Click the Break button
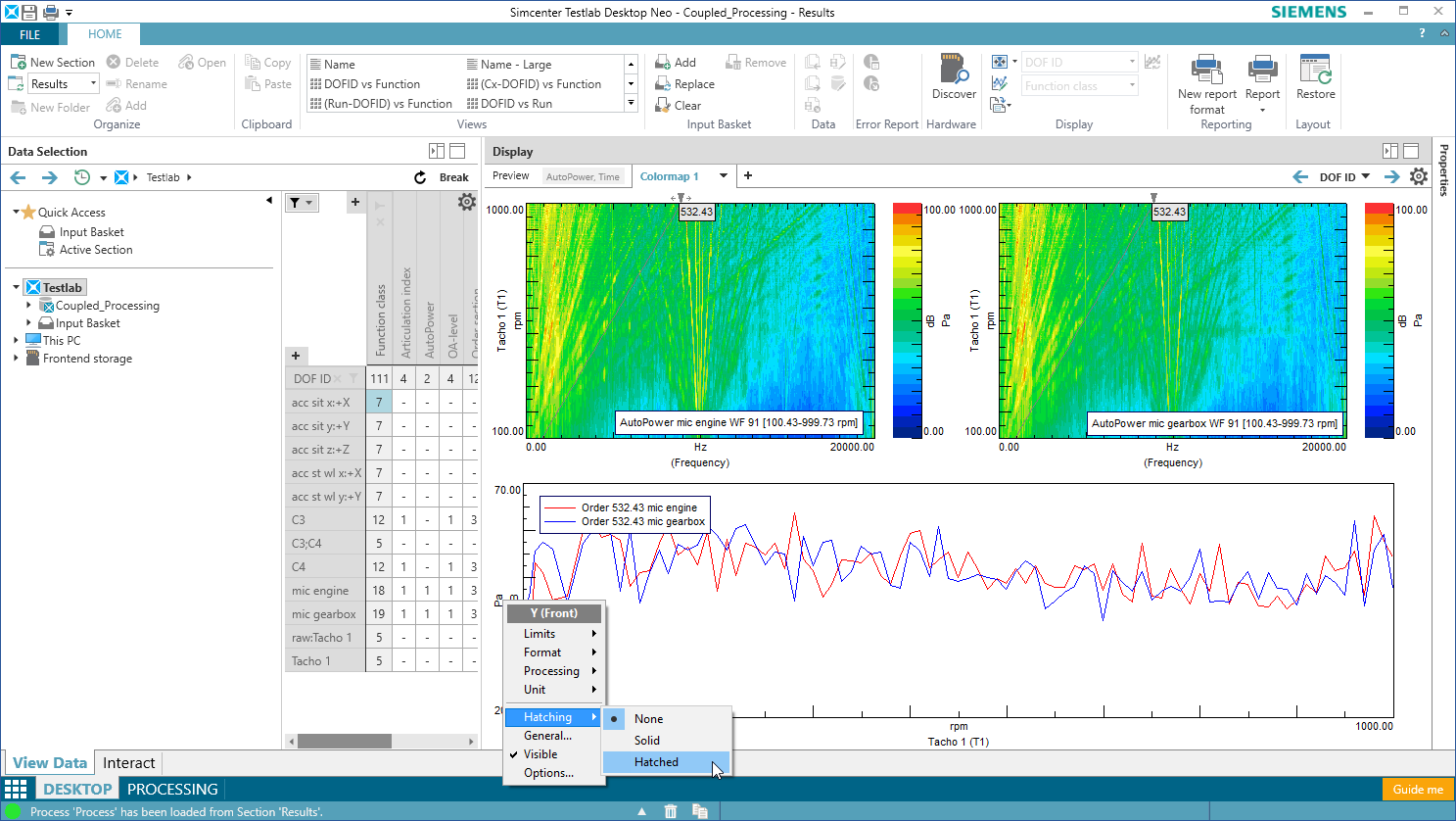1456x821 pixels. coord(453,177)
